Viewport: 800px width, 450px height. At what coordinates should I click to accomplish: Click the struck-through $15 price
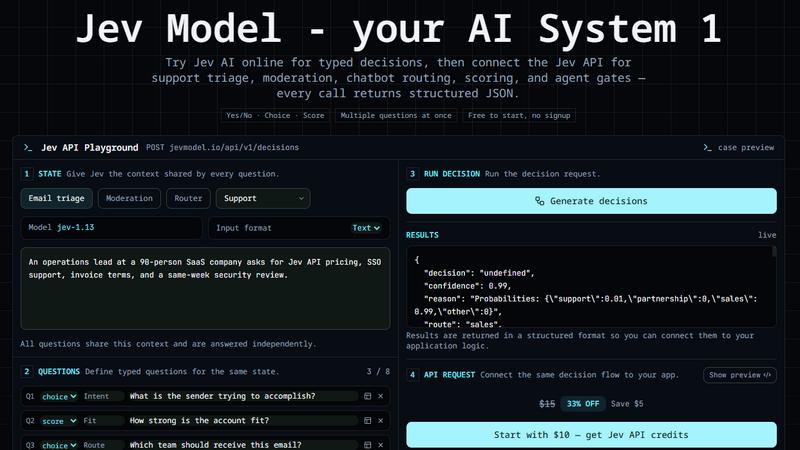(x=547, y=404)
